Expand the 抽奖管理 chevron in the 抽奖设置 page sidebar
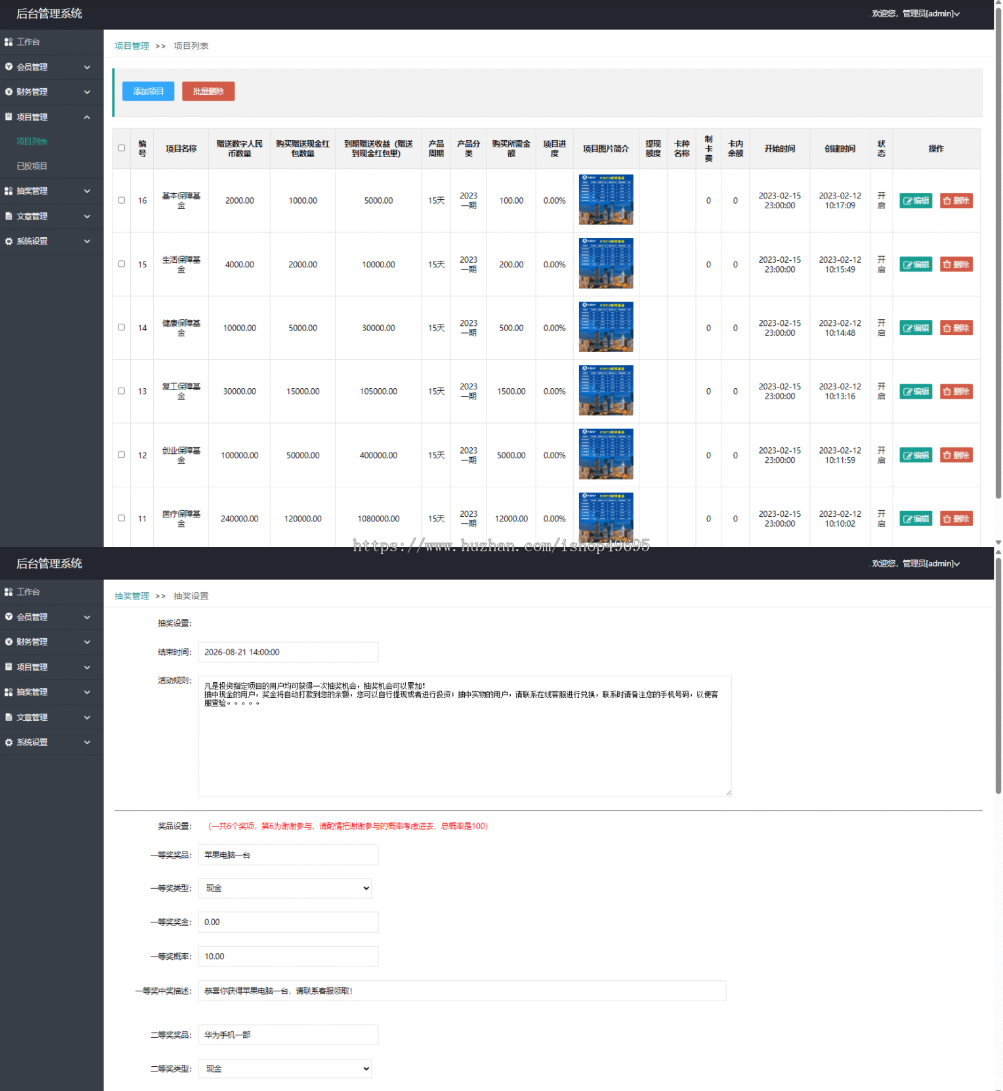The height and width of the screenshot is (1091, 1003). click(x=87, y=692)
